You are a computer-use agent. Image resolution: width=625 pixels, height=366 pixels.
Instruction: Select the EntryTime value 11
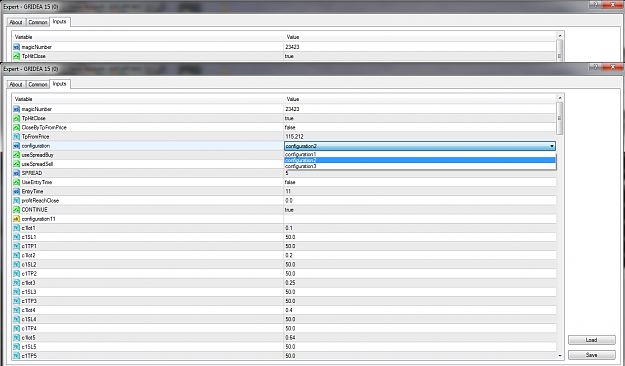[x=288, y=191]
